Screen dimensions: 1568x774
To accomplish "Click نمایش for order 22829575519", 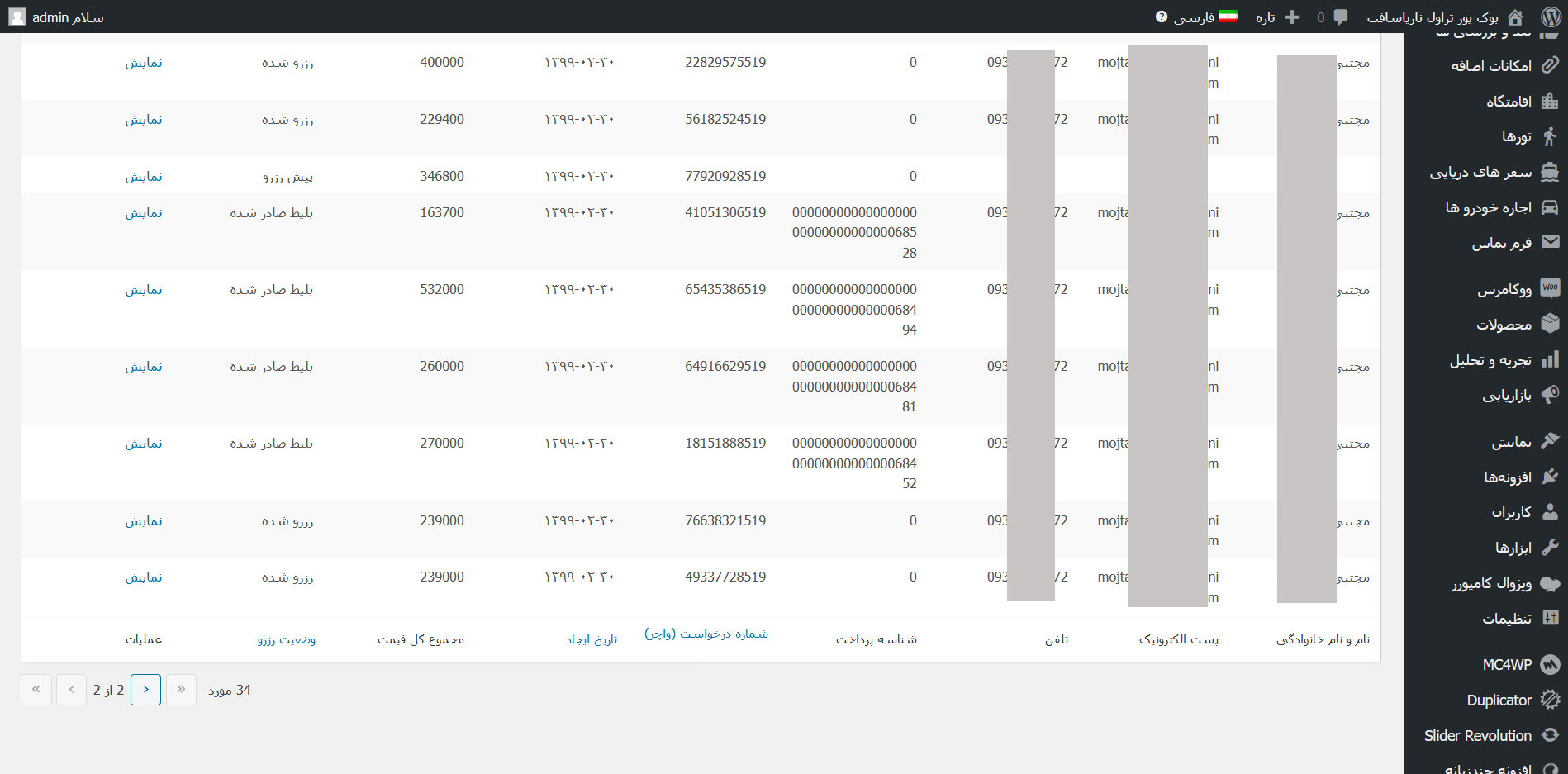I will pyautogui.click(x=144, y=63).
